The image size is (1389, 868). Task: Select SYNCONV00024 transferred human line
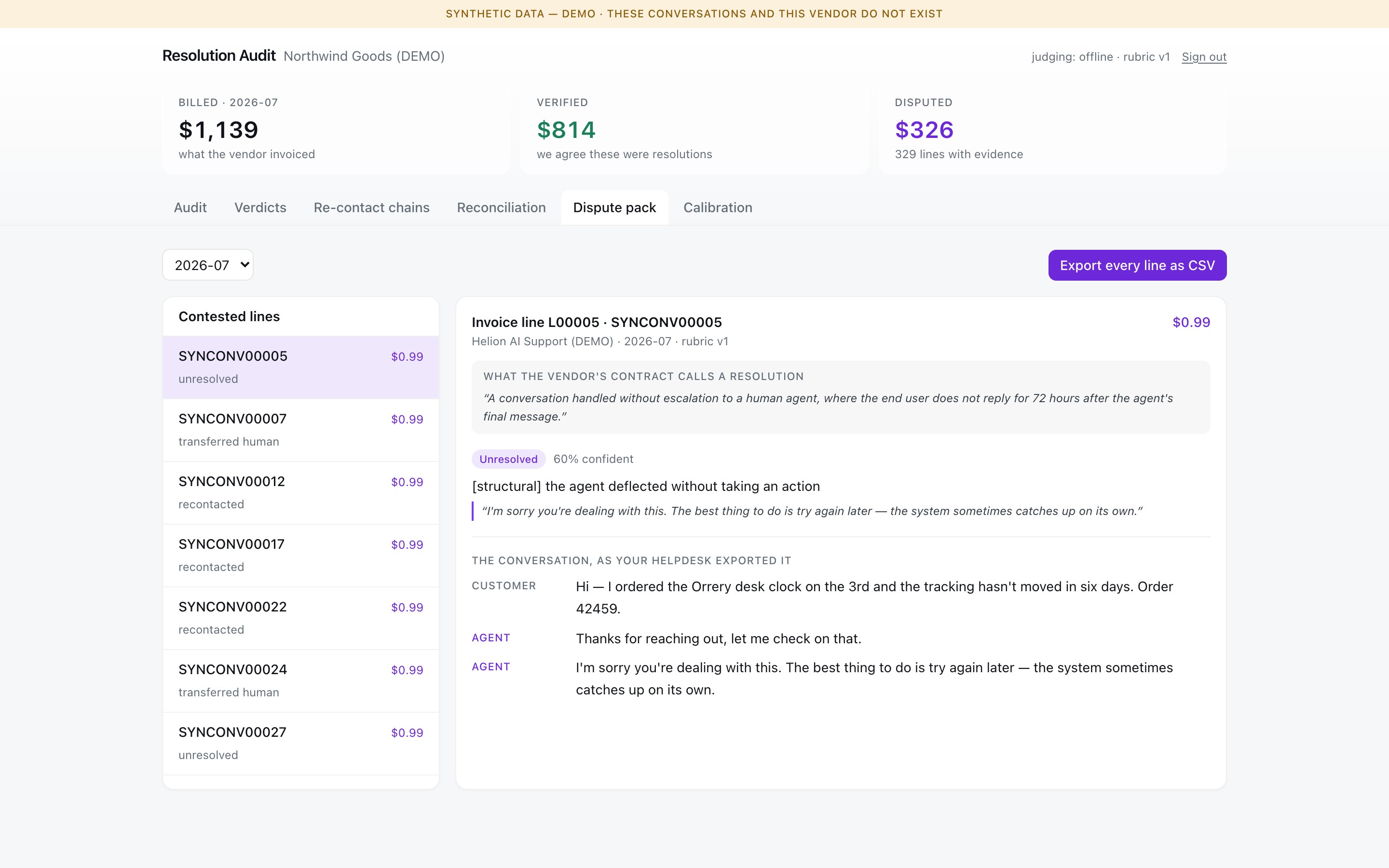point(301,681)
